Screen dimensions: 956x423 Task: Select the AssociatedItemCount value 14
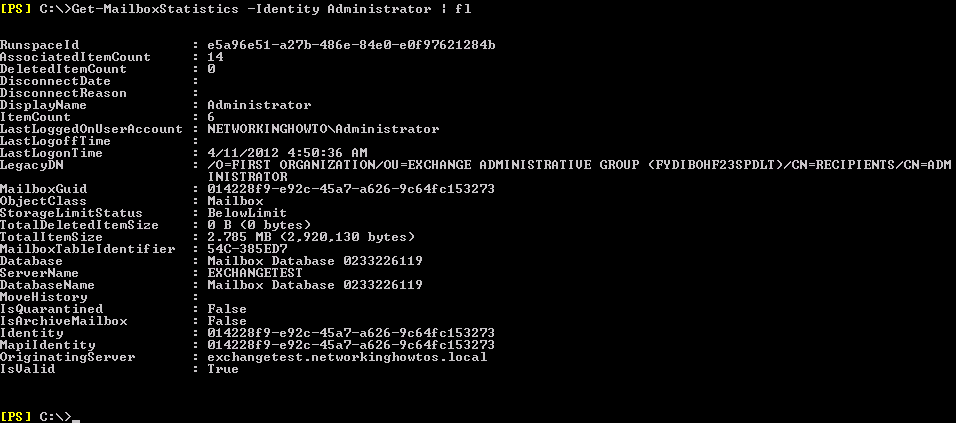click(215, 57)
